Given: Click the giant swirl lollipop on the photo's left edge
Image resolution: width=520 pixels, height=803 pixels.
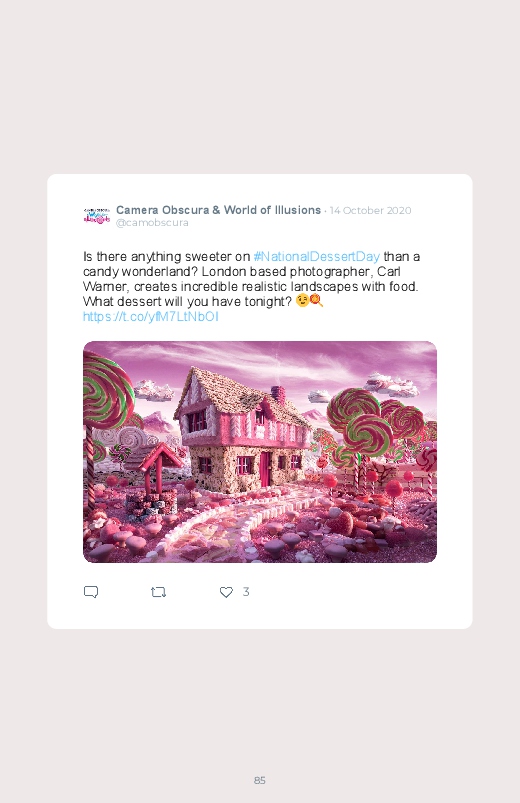Looking at the screenshot, I should coord(106,394).
